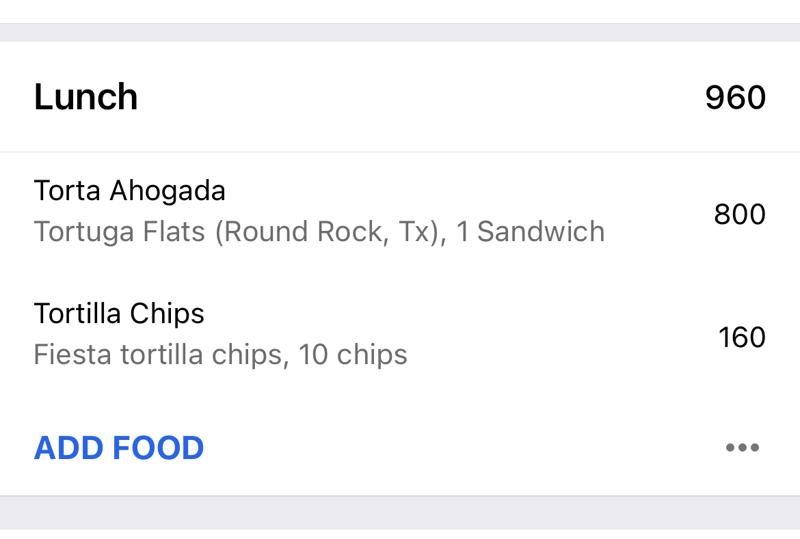This screenshot has width=800, height=539.
Task: Select the Lunch meal header
Action: [x=86, y=97]
